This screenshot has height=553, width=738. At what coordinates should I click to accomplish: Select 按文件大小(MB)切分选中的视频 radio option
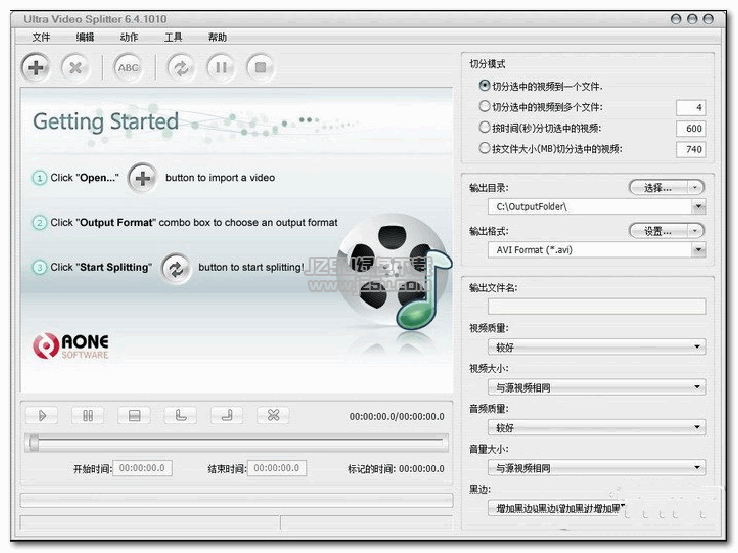tap(485, 149)
